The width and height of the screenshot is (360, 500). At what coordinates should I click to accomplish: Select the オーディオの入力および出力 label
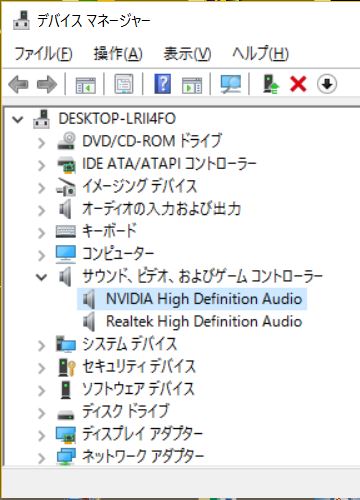(x=162, y=209)
